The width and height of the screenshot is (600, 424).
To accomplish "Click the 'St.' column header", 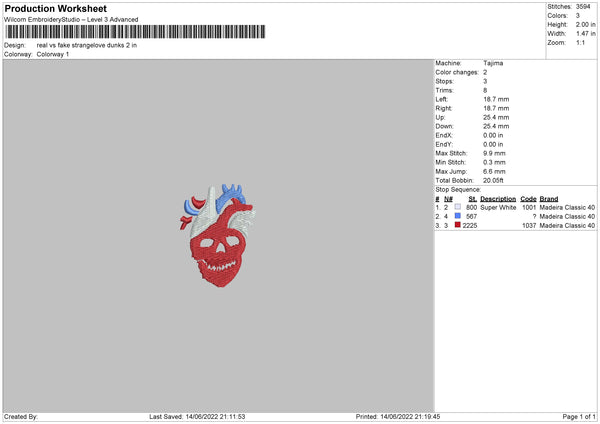I will pyautogui.click(x=473, y=199).
